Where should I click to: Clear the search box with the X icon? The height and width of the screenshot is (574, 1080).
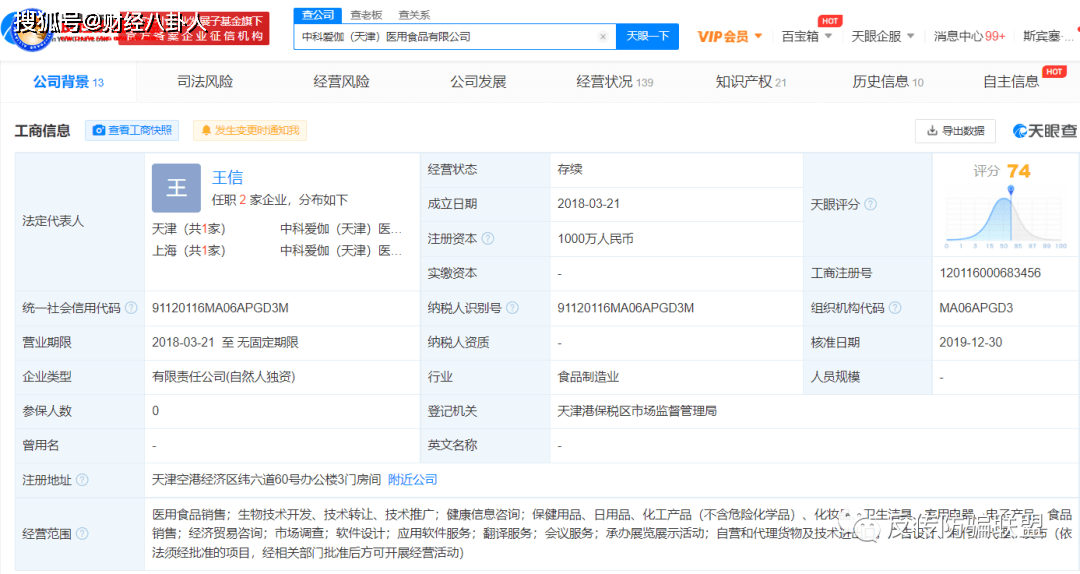(x=603, y=37)
